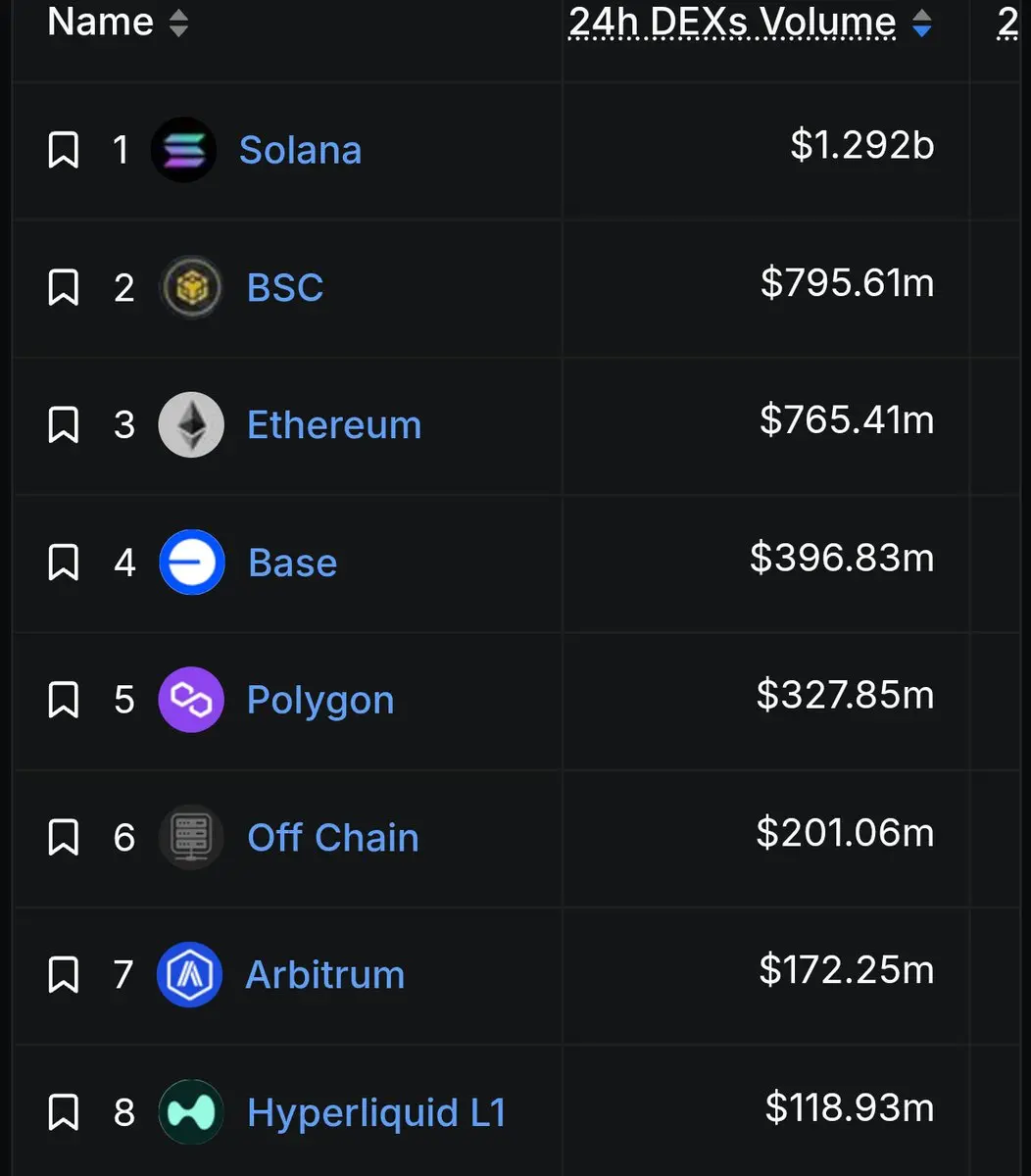This screenshot has width=1031, height=1176.
Task: Click BSC volume value $795.61m
Action: (847, 283)
